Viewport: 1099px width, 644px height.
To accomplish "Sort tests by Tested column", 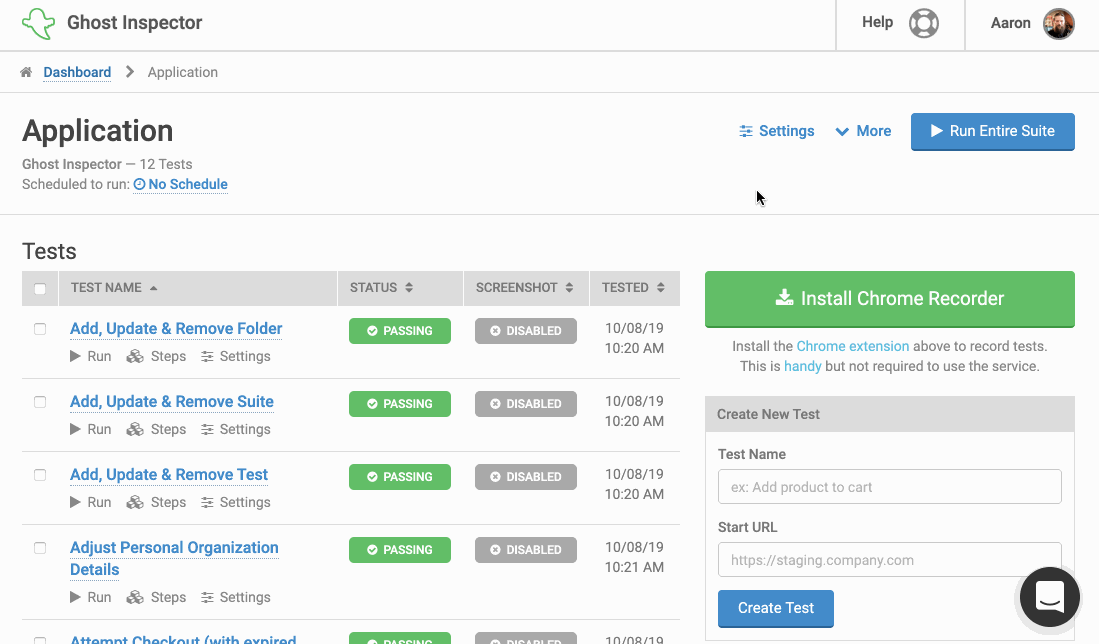I will click(633, 287).
